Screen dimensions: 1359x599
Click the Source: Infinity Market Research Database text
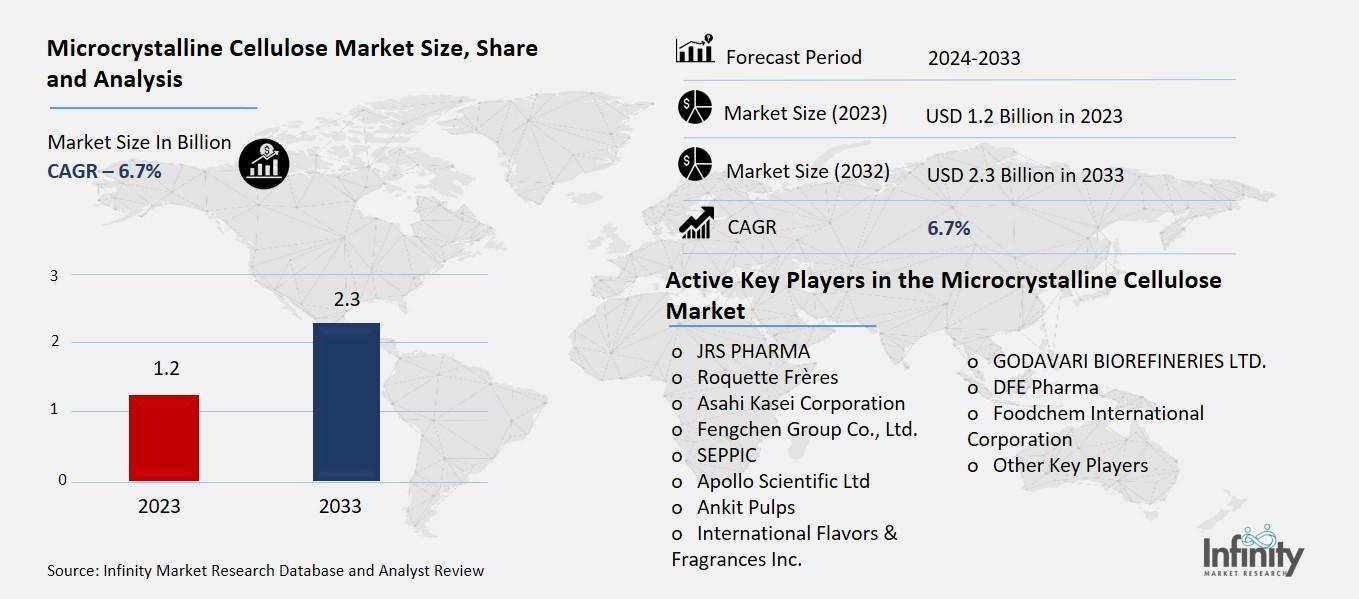(x=264, y=570)
